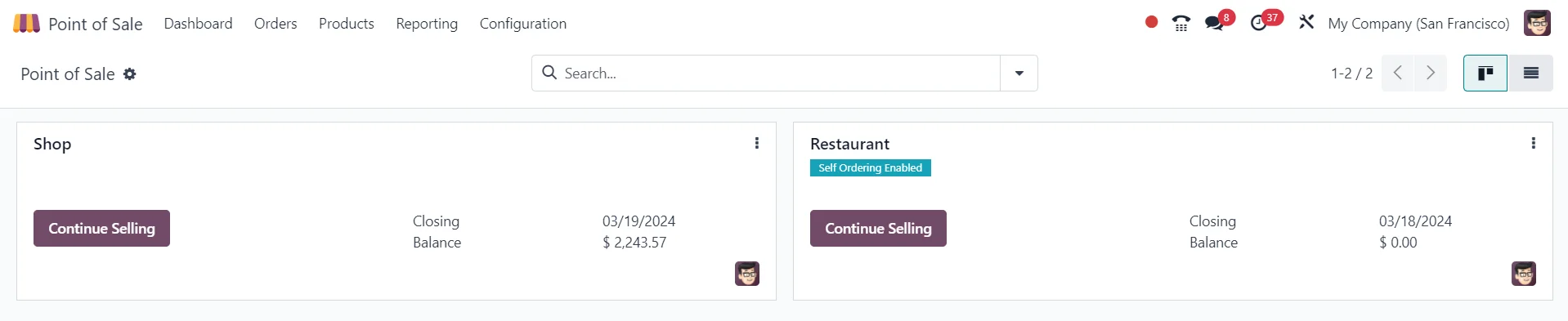Viewport: 1568px width, 321px height.
Task: Click the user avatar on Shop card
Action: point(747,274)
